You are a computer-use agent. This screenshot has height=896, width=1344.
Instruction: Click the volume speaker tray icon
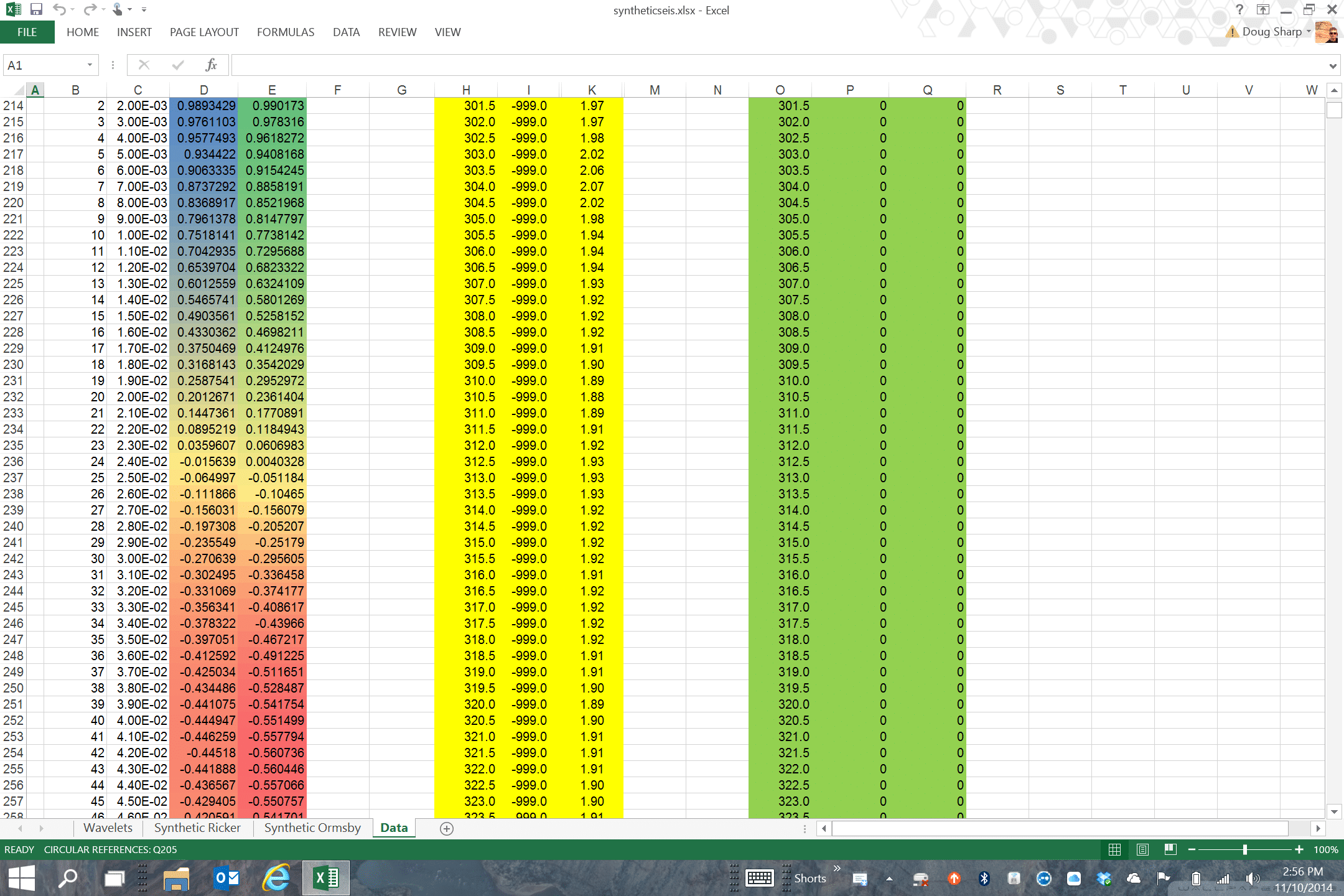(x=1252, y=879)
